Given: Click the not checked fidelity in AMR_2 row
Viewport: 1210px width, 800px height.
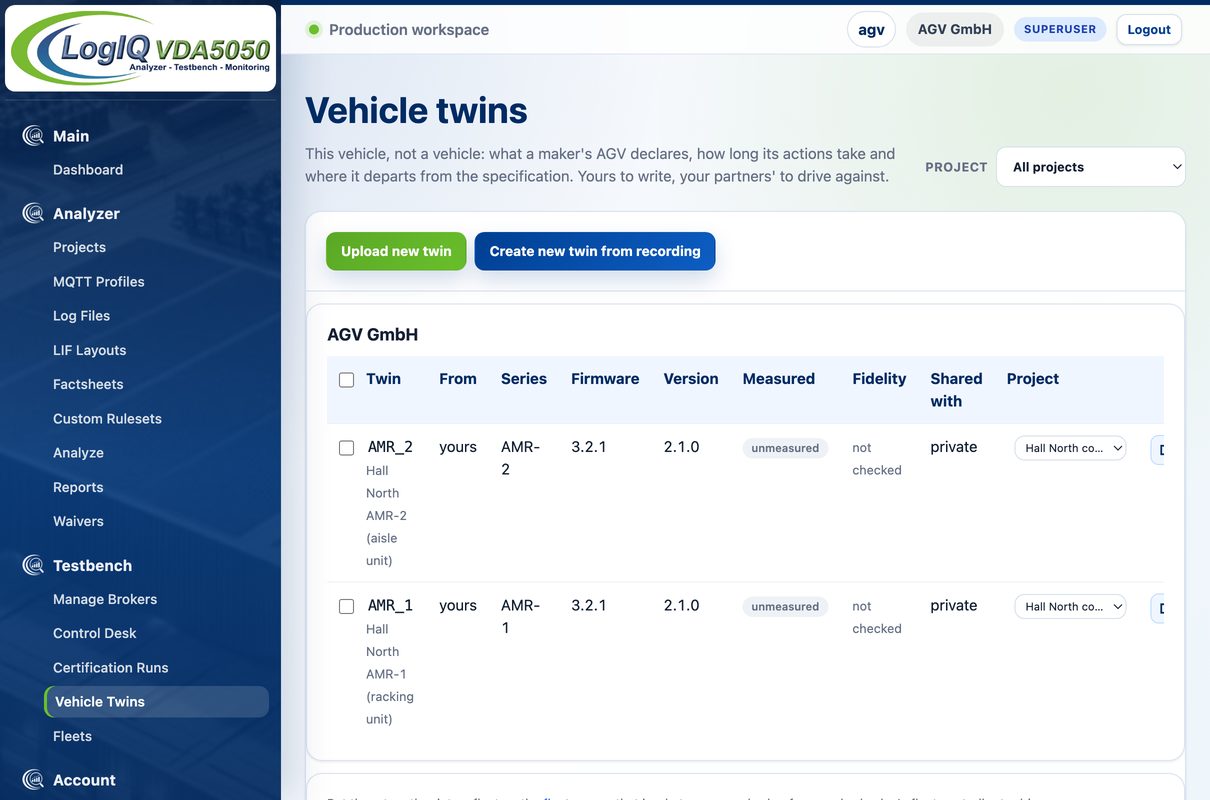Looking at the screenshot, I should (877, 459).
